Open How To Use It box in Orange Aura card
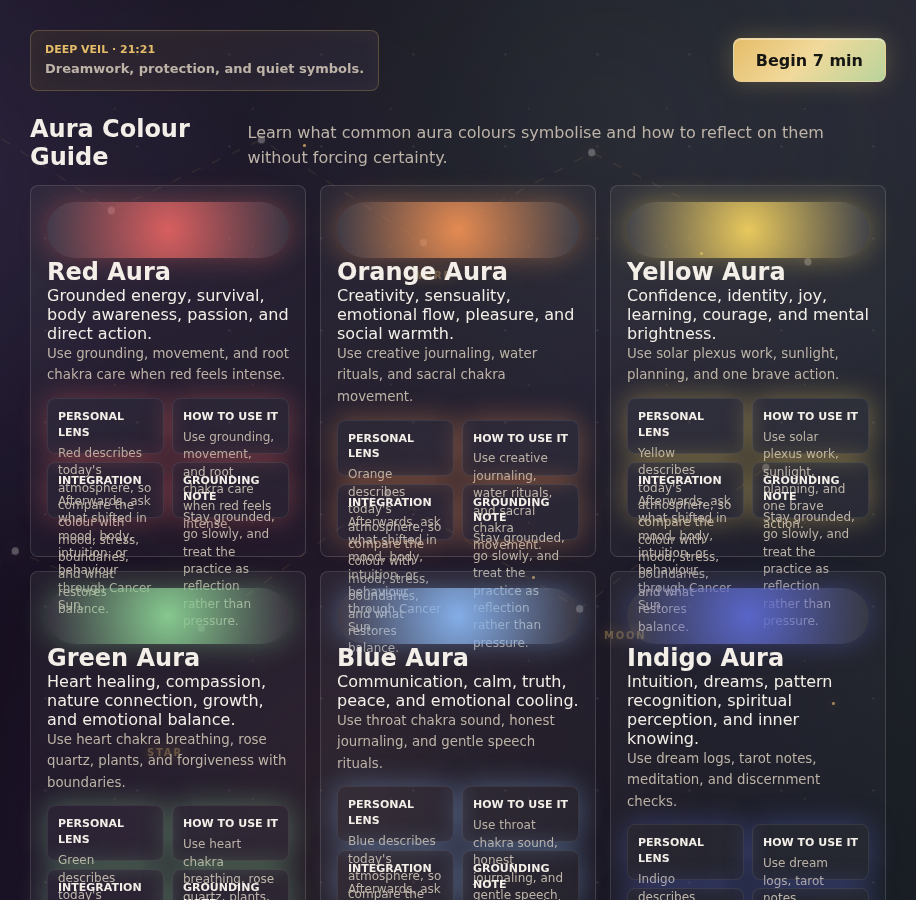This screenshot has width=916, height=900. click(520, 447)
